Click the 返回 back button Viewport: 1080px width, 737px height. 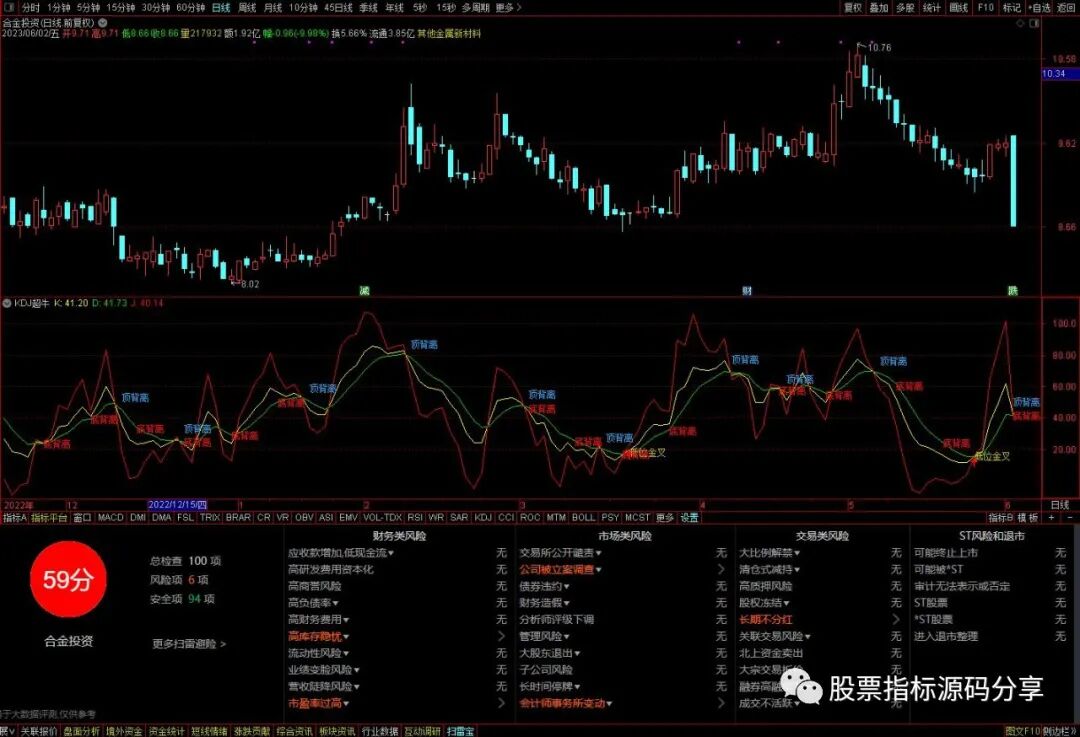coord(1066,8)
